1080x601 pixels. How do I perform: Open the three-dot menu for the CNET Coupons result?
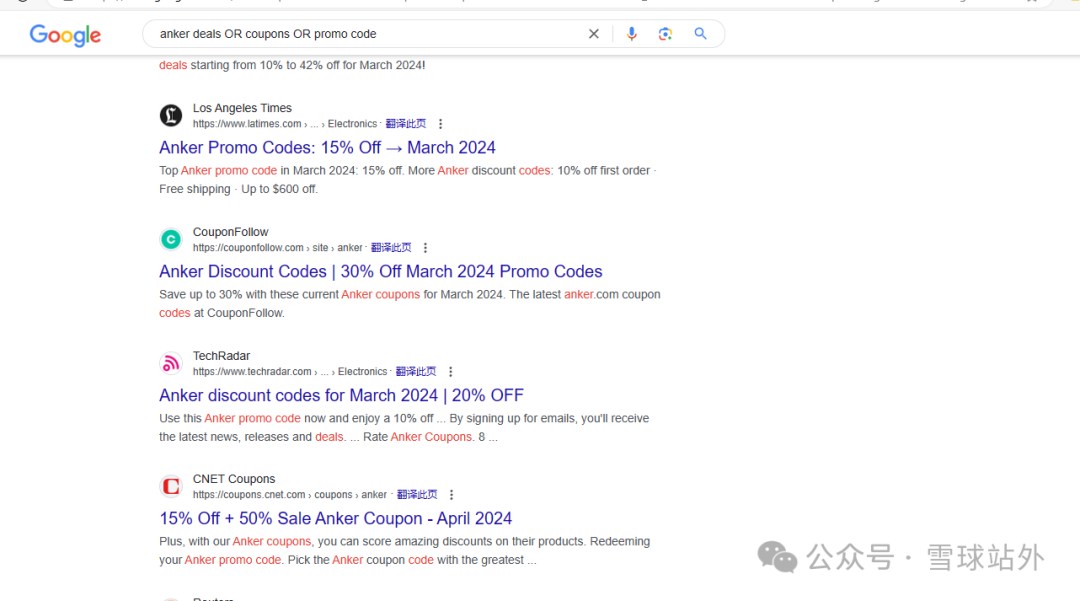pyautogui.click(x=452, y=493)
